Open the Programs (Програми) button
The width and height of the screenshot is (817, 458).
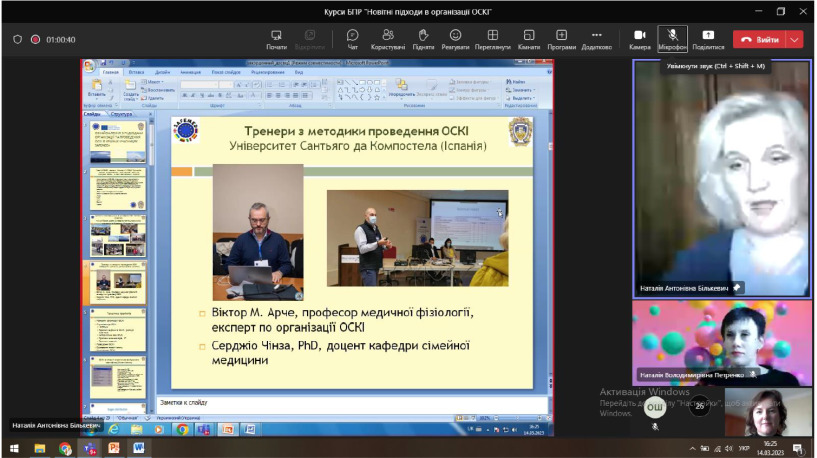(561, 39)
